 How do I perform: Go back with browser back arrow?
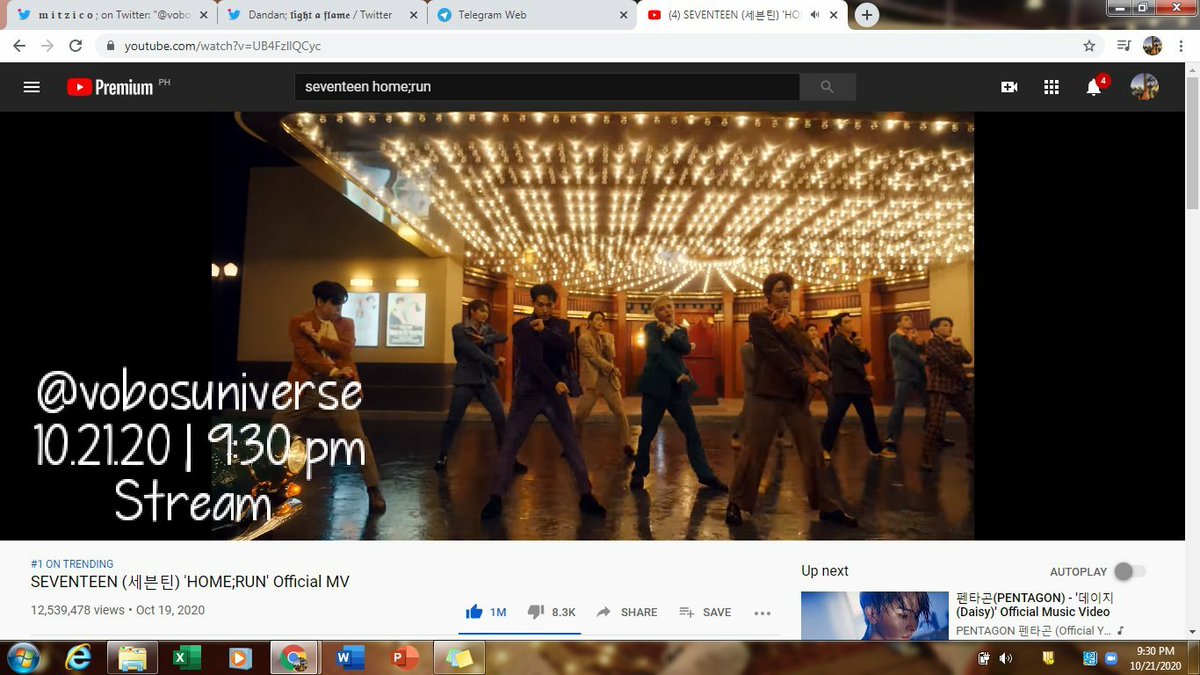click(20, 46)
